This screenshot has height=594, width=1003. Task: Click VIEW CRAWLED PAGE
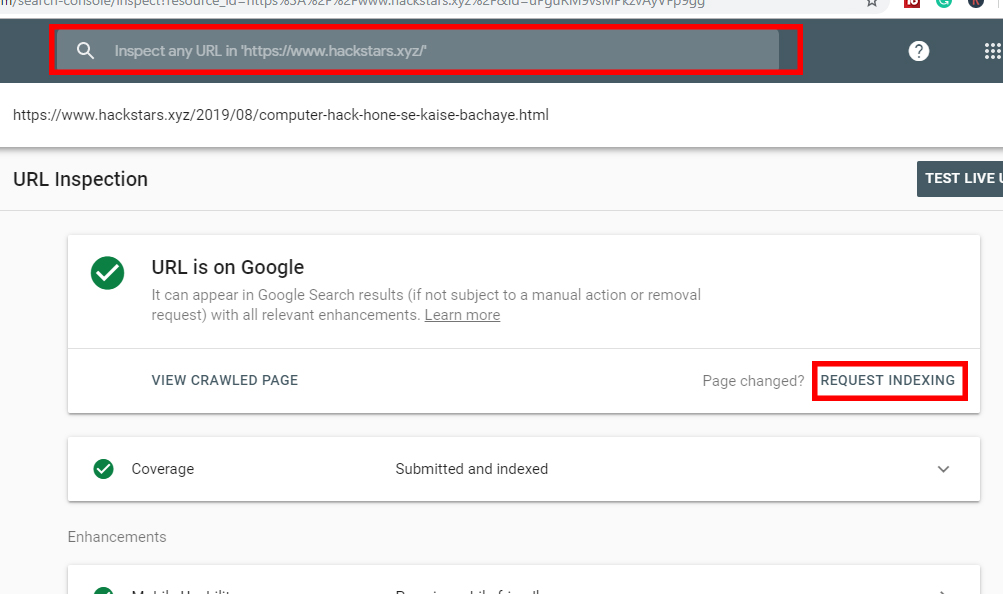pos(225,380)
